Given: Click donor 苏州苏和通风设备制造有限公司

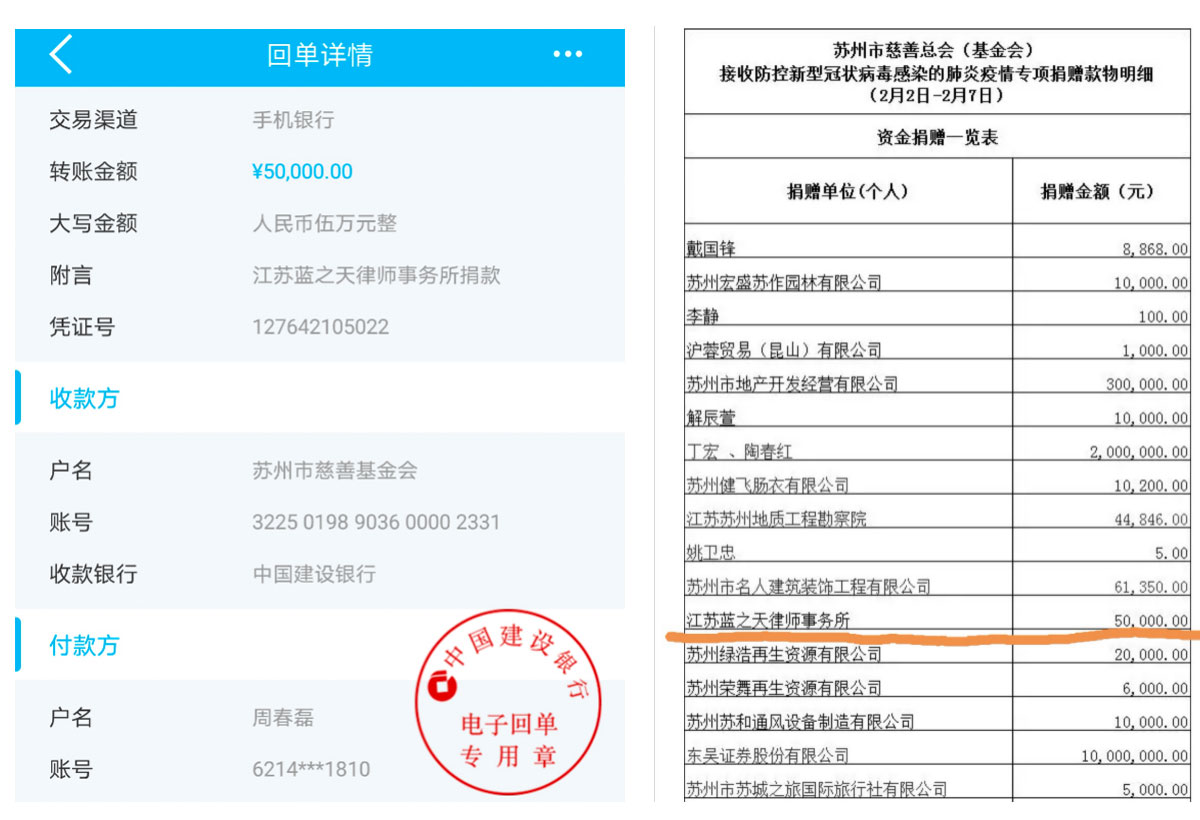Looking at the screenshot, I should (800, 721).
